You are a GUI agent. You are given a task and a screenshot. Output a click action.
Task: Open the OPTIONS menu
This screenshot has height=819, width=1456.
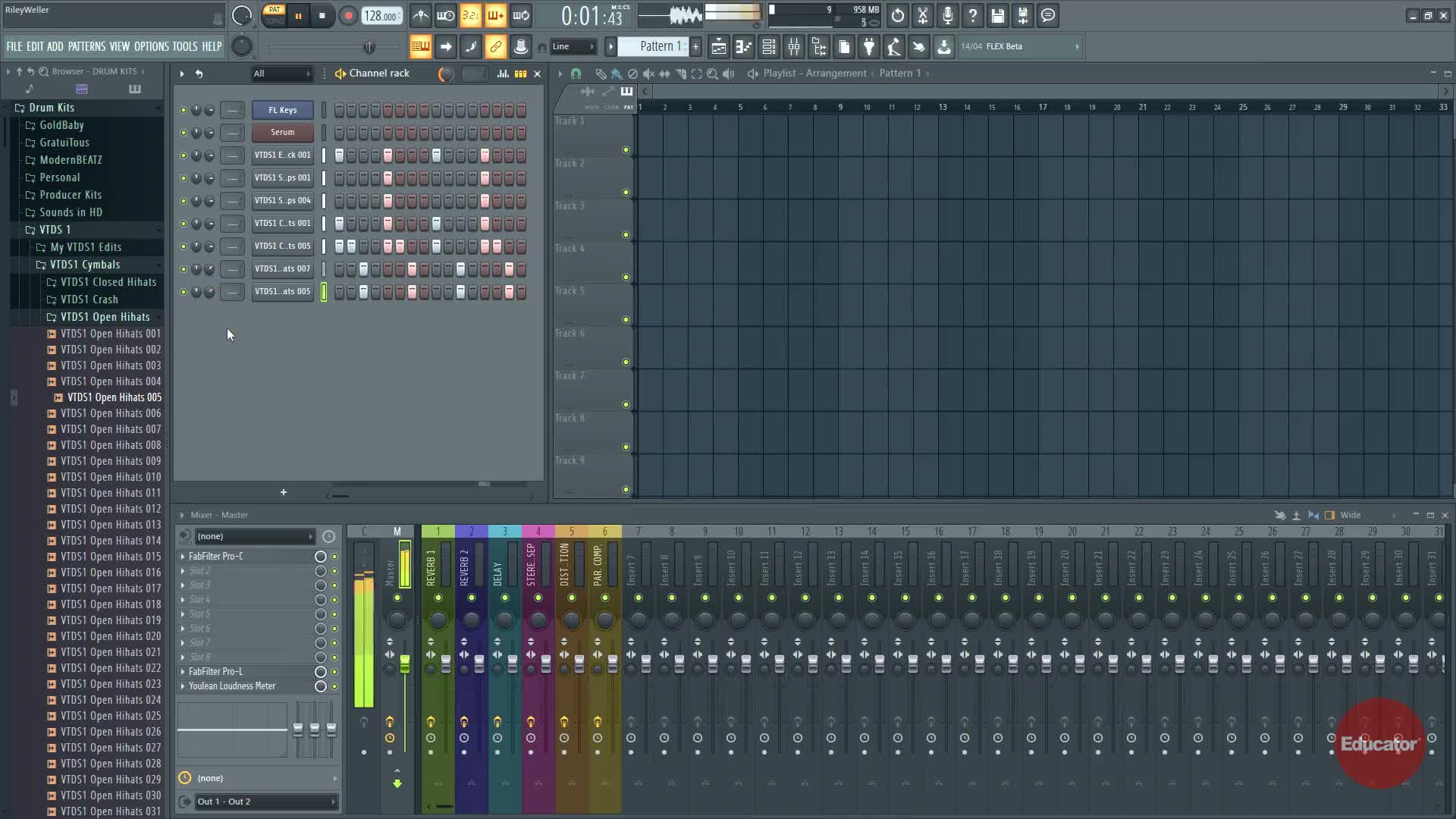[x=151, y=47]
